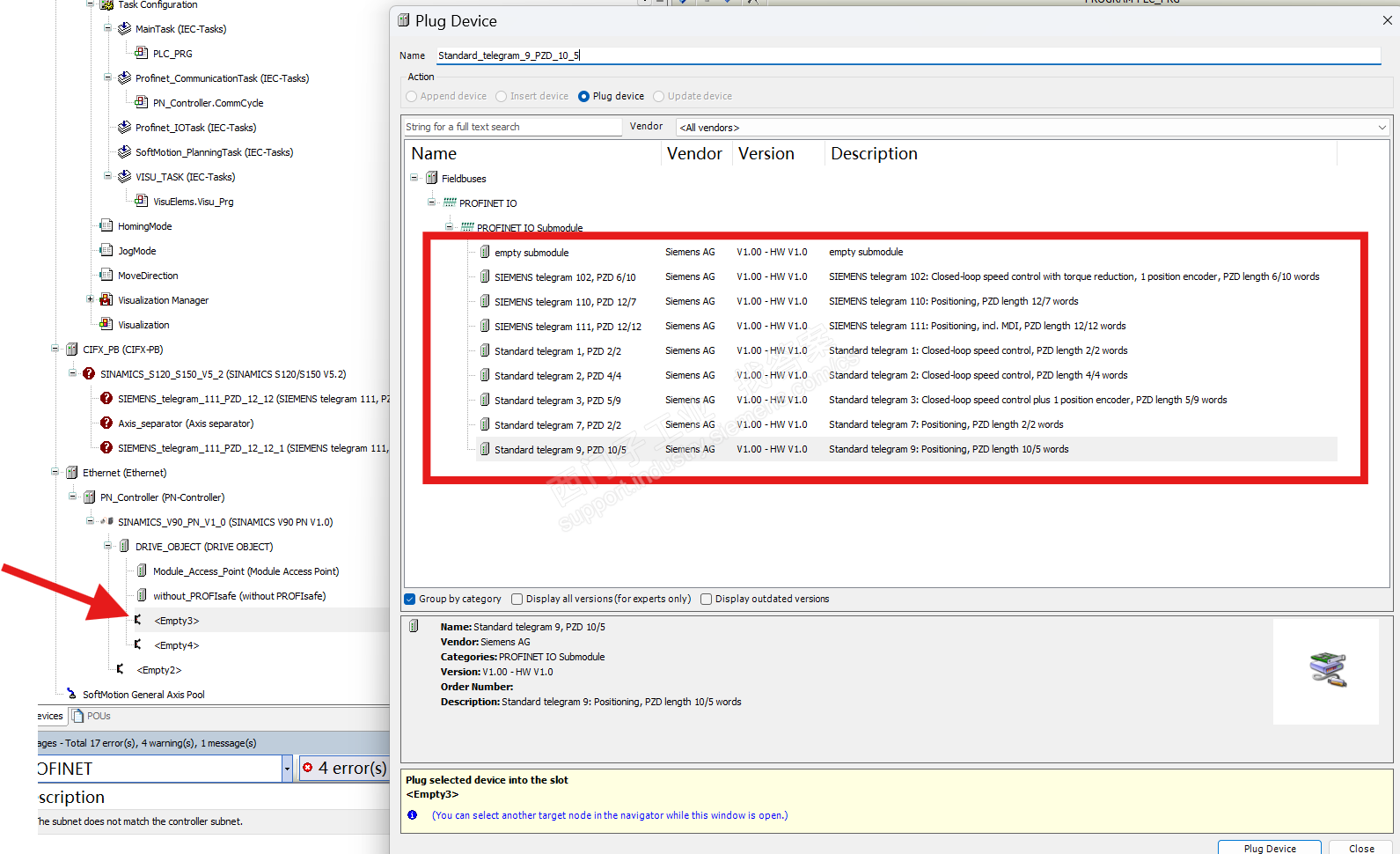Select Standard telegram 1, PZD 2/2 row
The height and width of the screenshot is (854, 1400).
tap(906, 351)
